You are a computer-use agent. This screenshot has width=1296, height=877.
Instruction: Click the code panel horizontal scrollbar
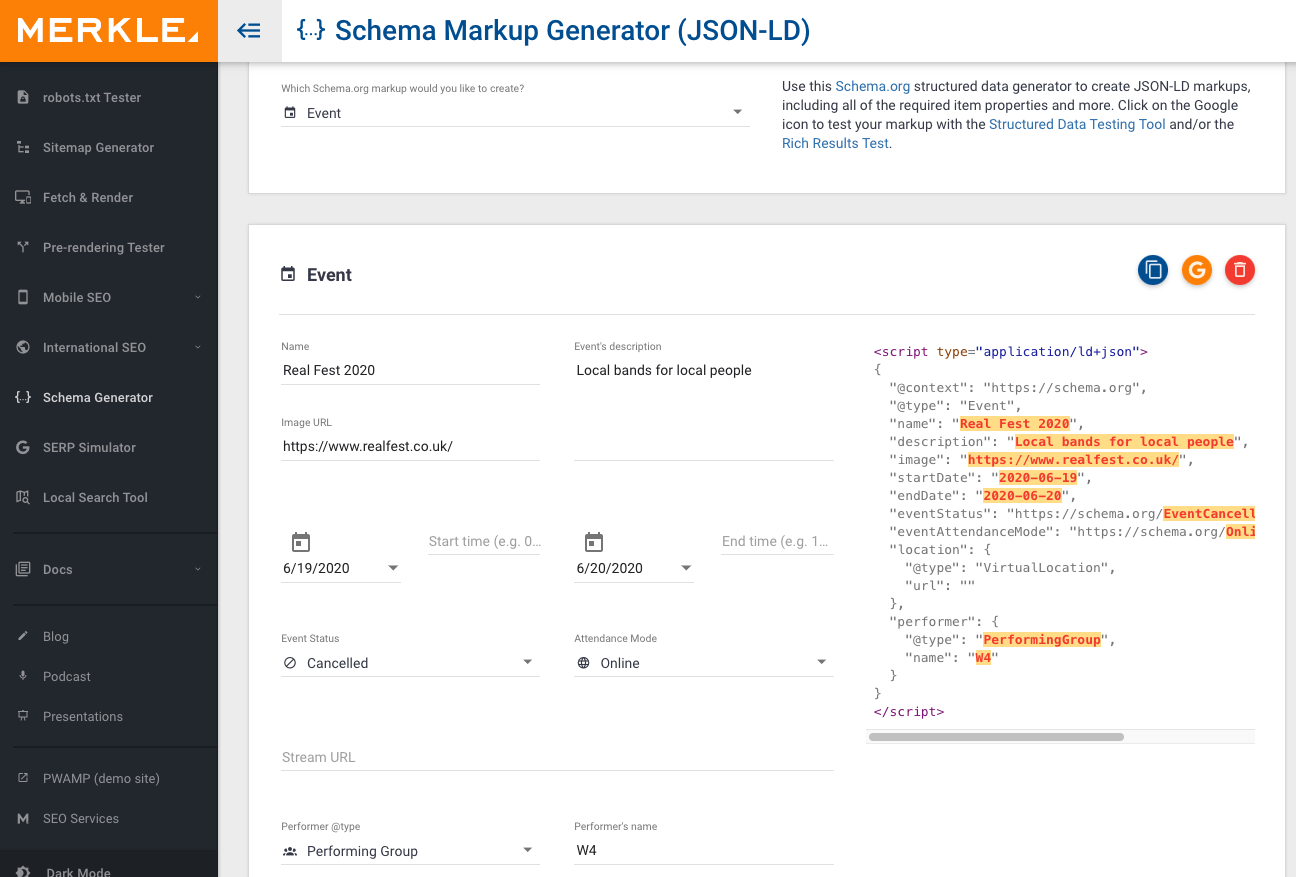click(996, 737)
